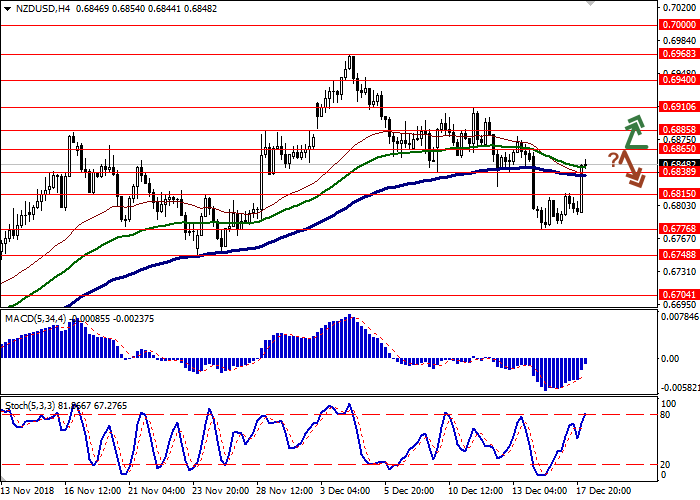Click the 0.69106 red price label
Viewport: 700px width, 500px height.
[679, 106]
